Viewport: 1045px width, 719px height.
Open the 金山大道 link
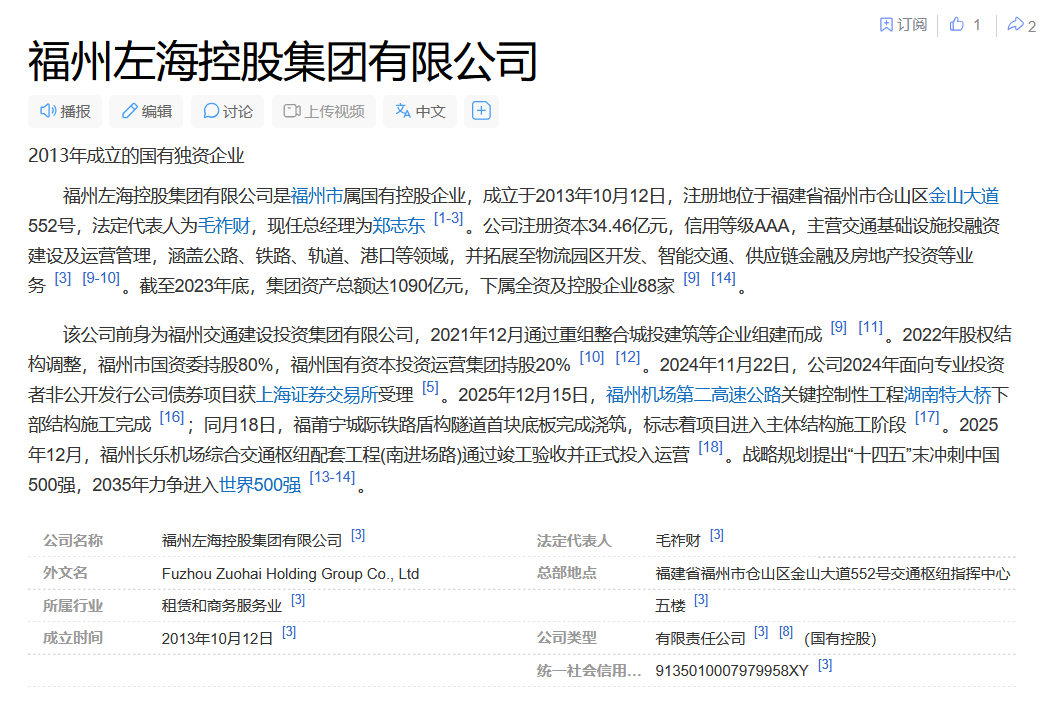click(x=964, y=195)
